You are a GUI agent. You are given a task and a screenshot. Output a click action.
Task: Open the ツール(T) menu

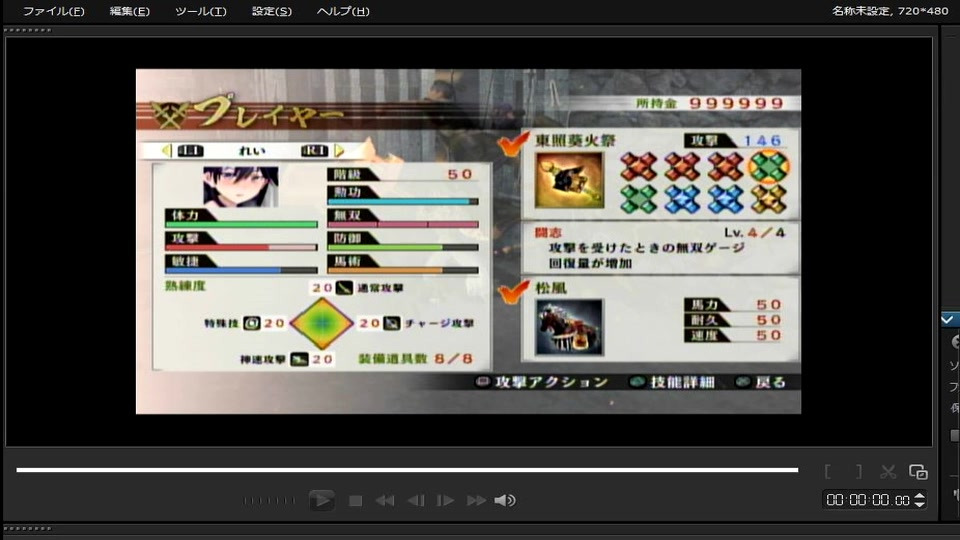click(x=200, y=11)
